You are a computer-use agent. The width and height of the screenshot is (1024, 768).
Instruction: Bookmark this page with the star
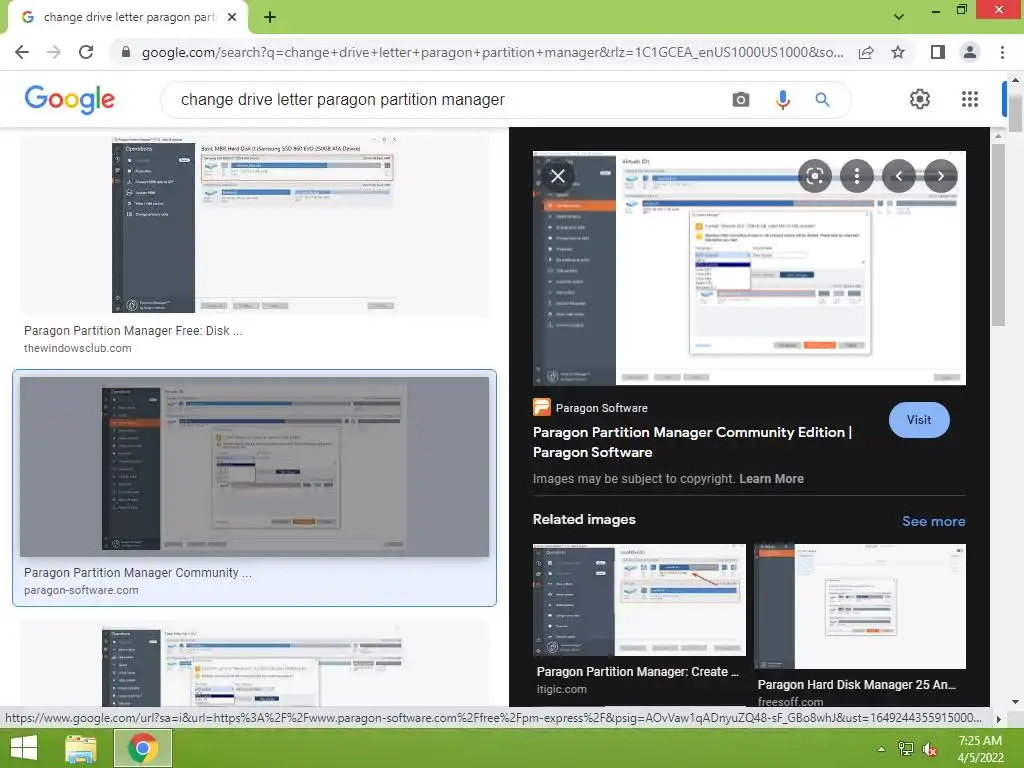(x=898, y=52)
